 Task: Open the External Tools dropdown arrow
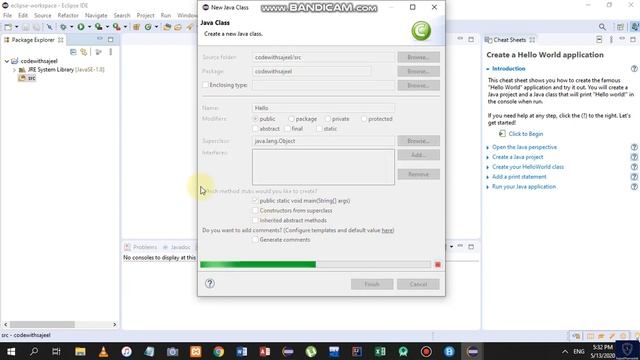click(x=125, y=27)
